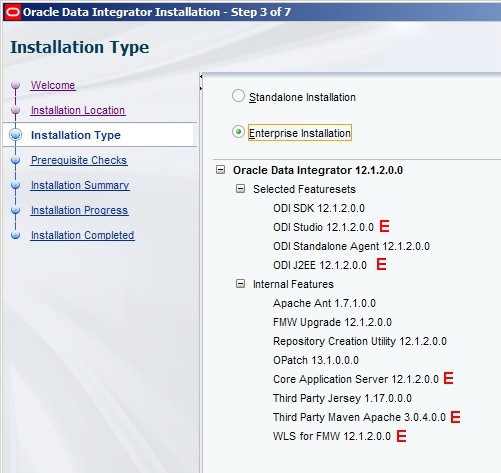Select the Third Party Maven Apache 3.0.4.0.0 row
This screenshot has height=473, width=501.
tap(359, 417)
